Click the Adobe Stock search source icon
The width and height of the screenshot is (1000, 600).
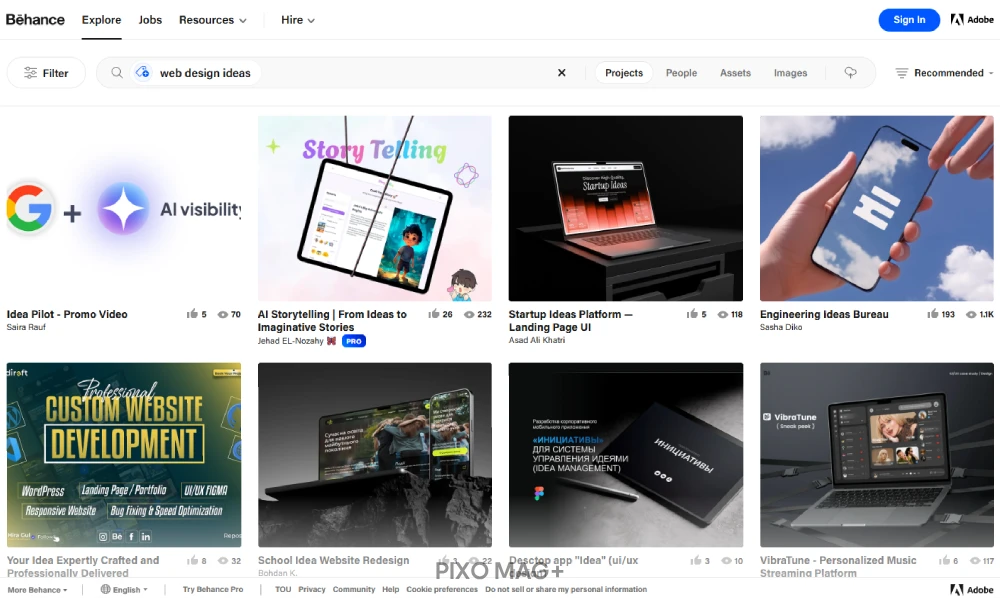click(x=143, y=73)
